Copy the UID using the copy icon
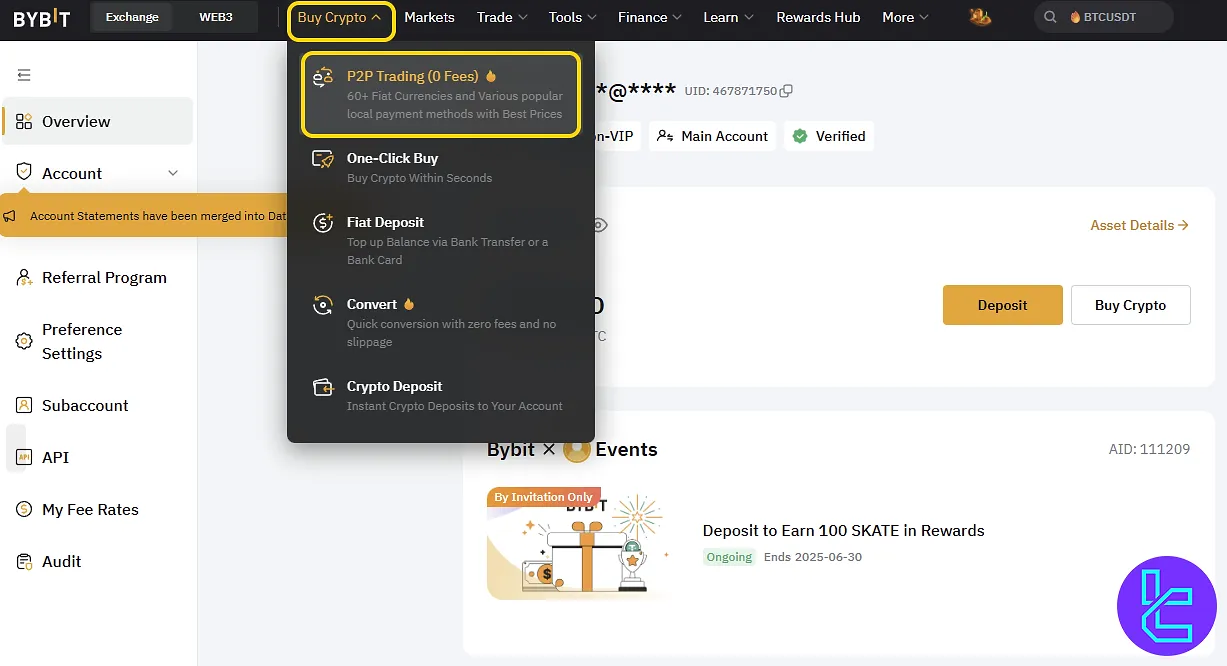This screenshot has width=1227, height=666. coord(786,91)
